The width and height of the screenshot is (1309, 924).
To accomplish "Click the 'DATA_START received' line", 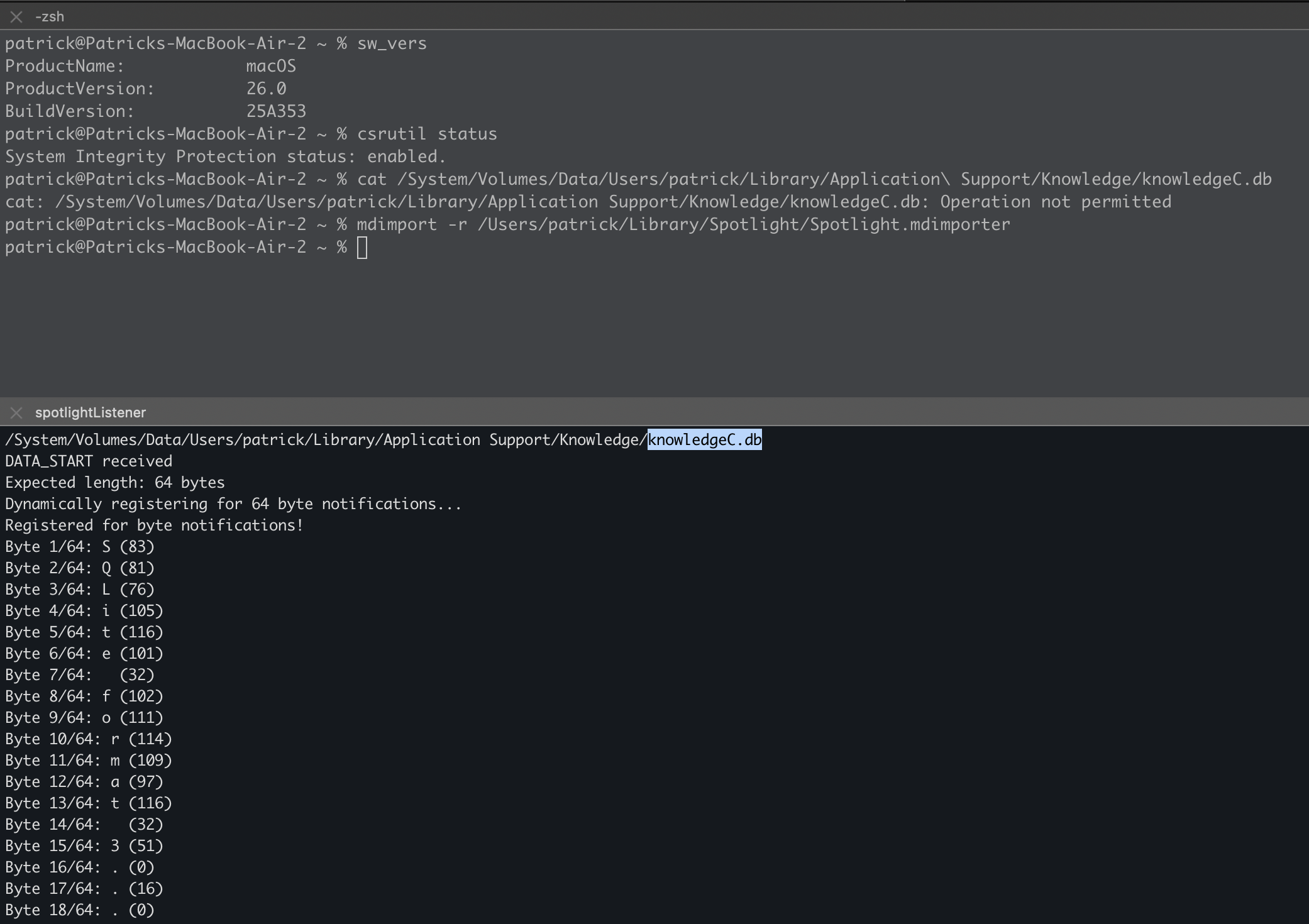I will click(x=89, y=461).
